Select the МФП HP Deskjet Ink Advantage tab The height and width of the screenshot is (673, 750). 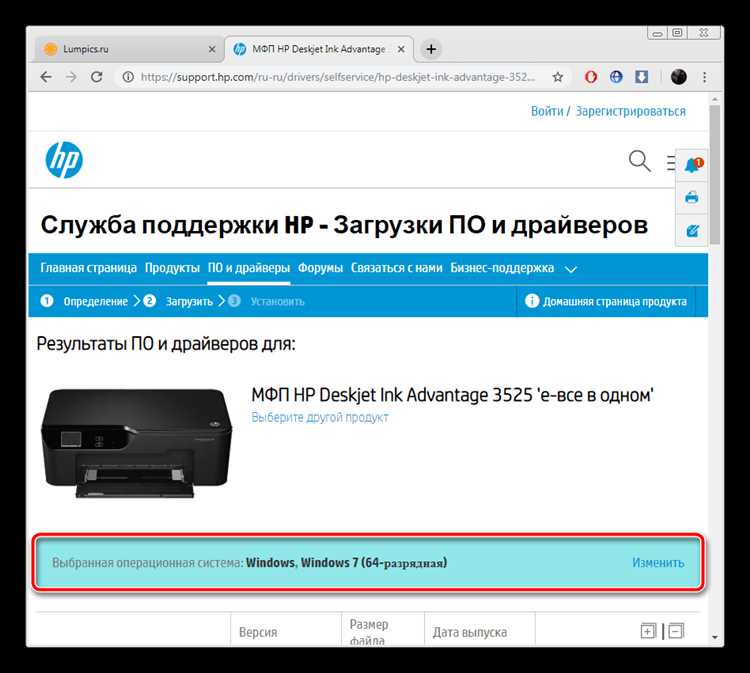(x=318, y=49)
